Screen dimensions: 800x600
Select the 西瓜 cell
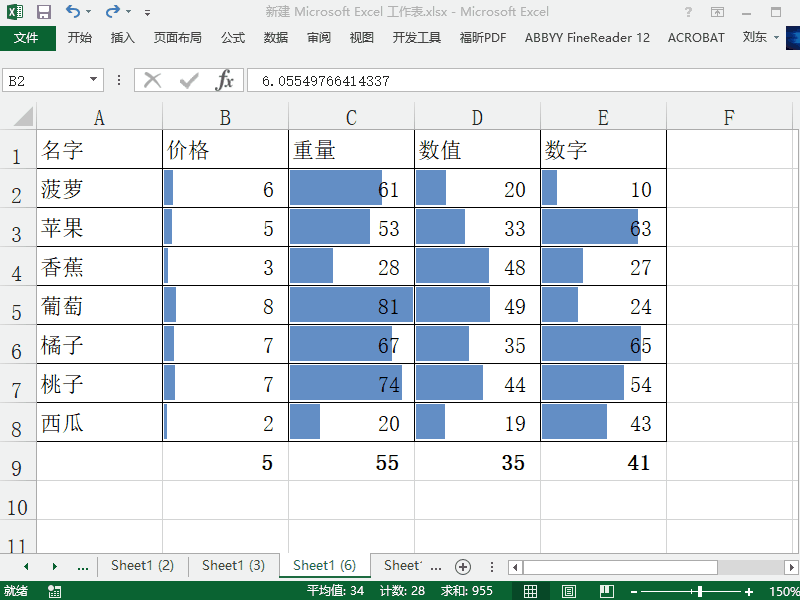click(99, 422)
